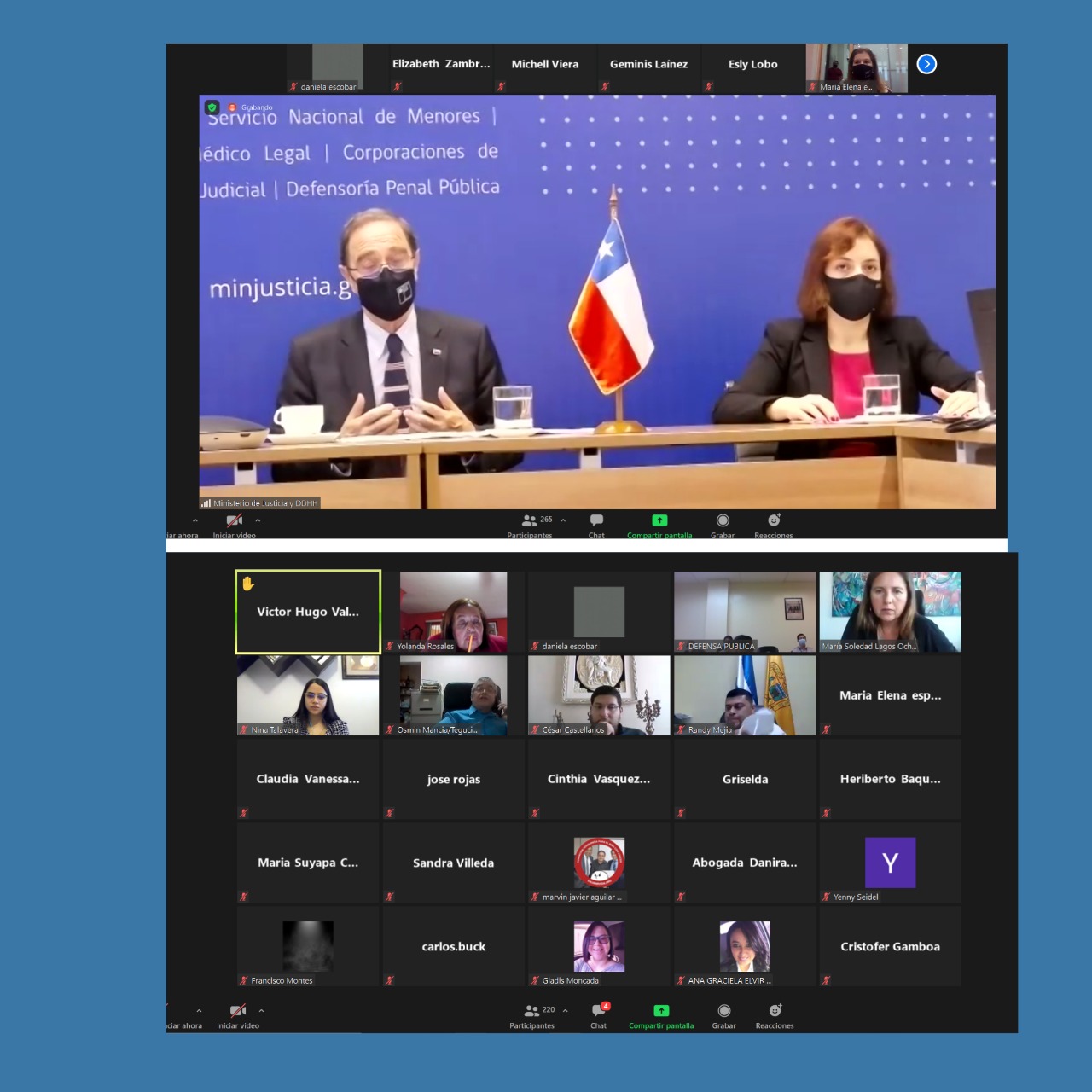Open Chat with the 4 unread badge
Screen dimensions: 1092x1092
click(600, 1011)
